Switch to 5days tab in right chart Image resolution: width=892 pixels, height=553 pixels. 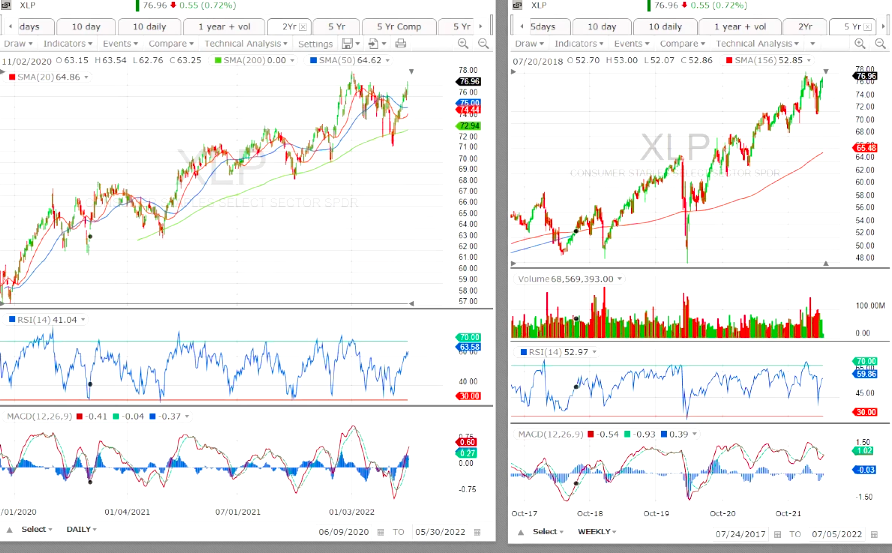click(x=542, y=27)
